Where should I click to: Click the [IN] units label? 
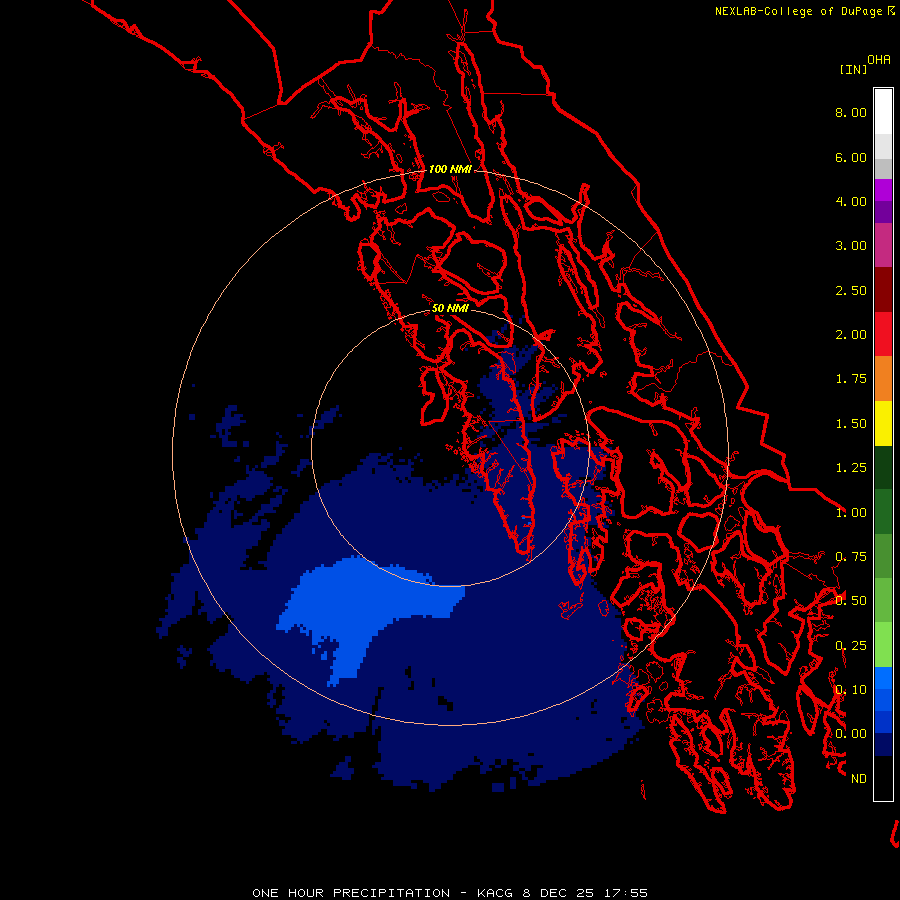pos(853,69)
